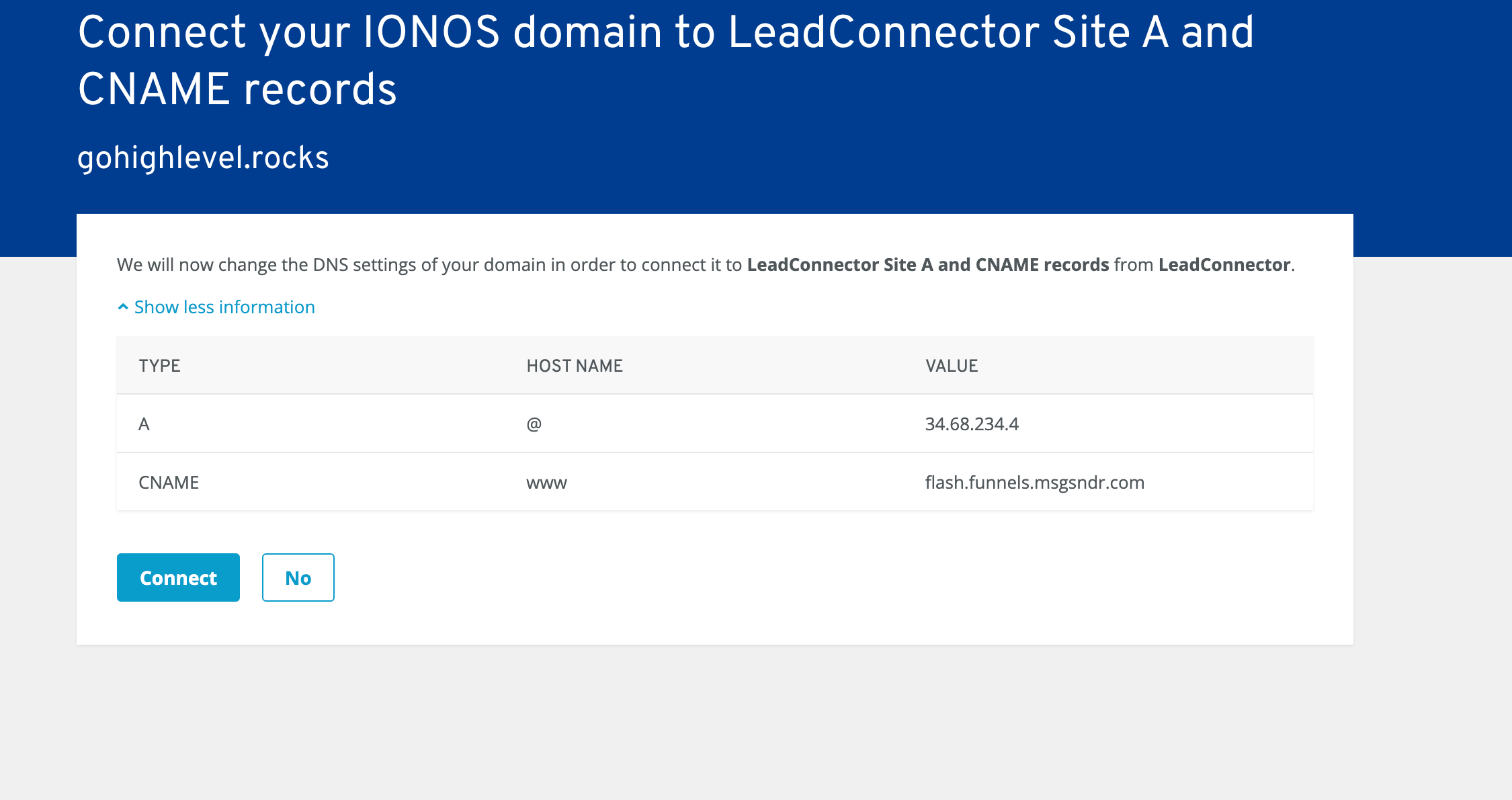Viewport: 1512px width, 800px height.
Task: Click the page heading about IONOS domain
Action: point(665,61)
